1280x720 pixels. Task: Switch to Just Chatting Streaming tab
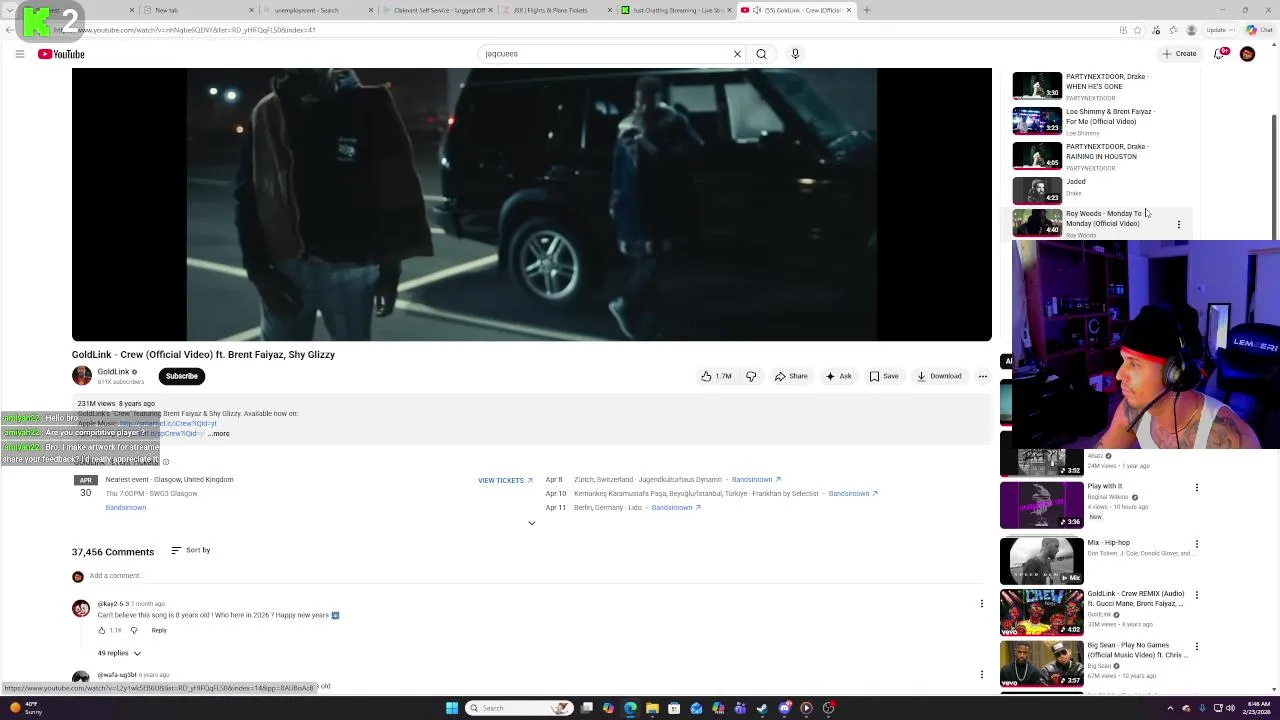[675, 10]
